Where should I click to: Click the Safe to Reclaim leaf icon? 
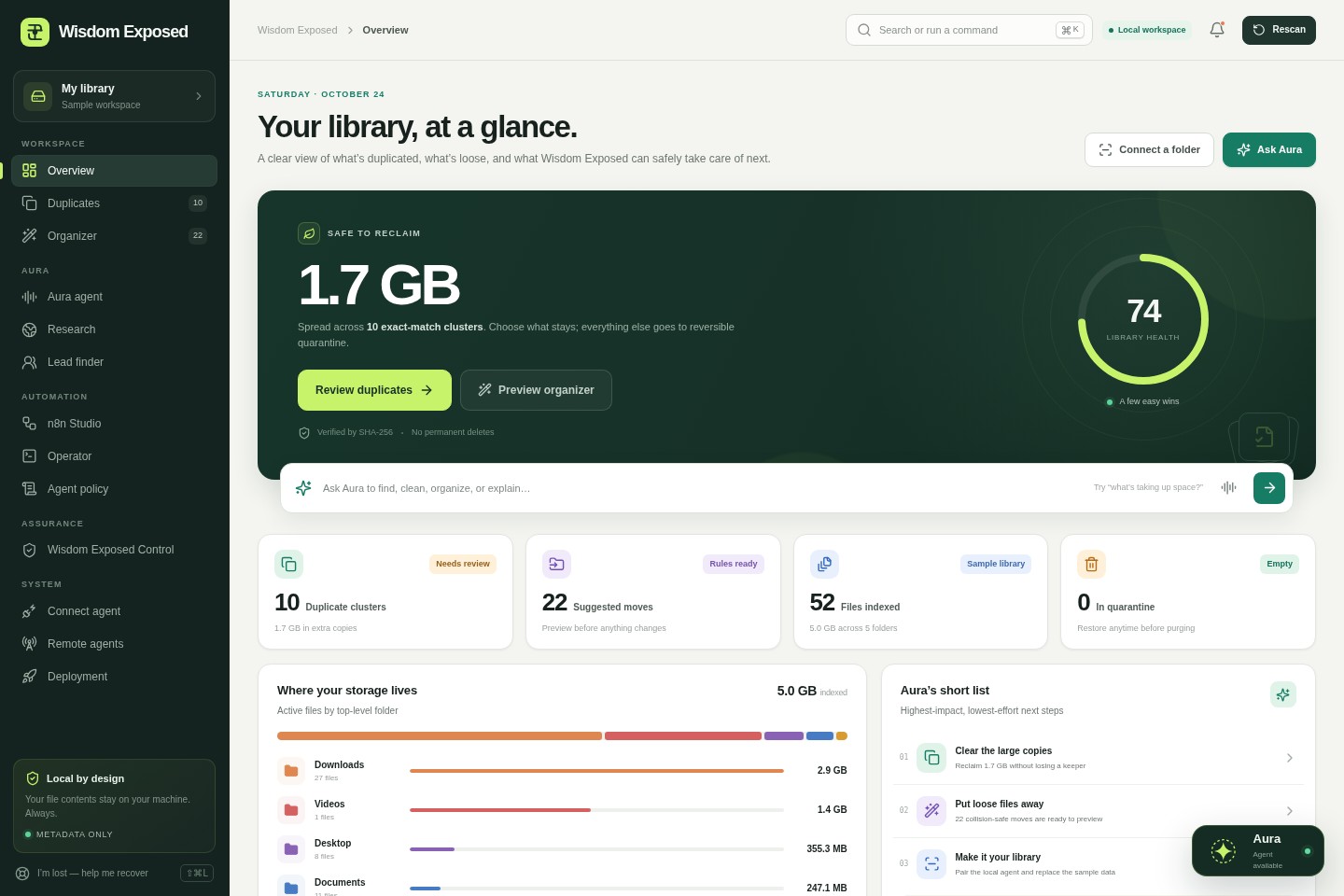(x=309, y=233)
